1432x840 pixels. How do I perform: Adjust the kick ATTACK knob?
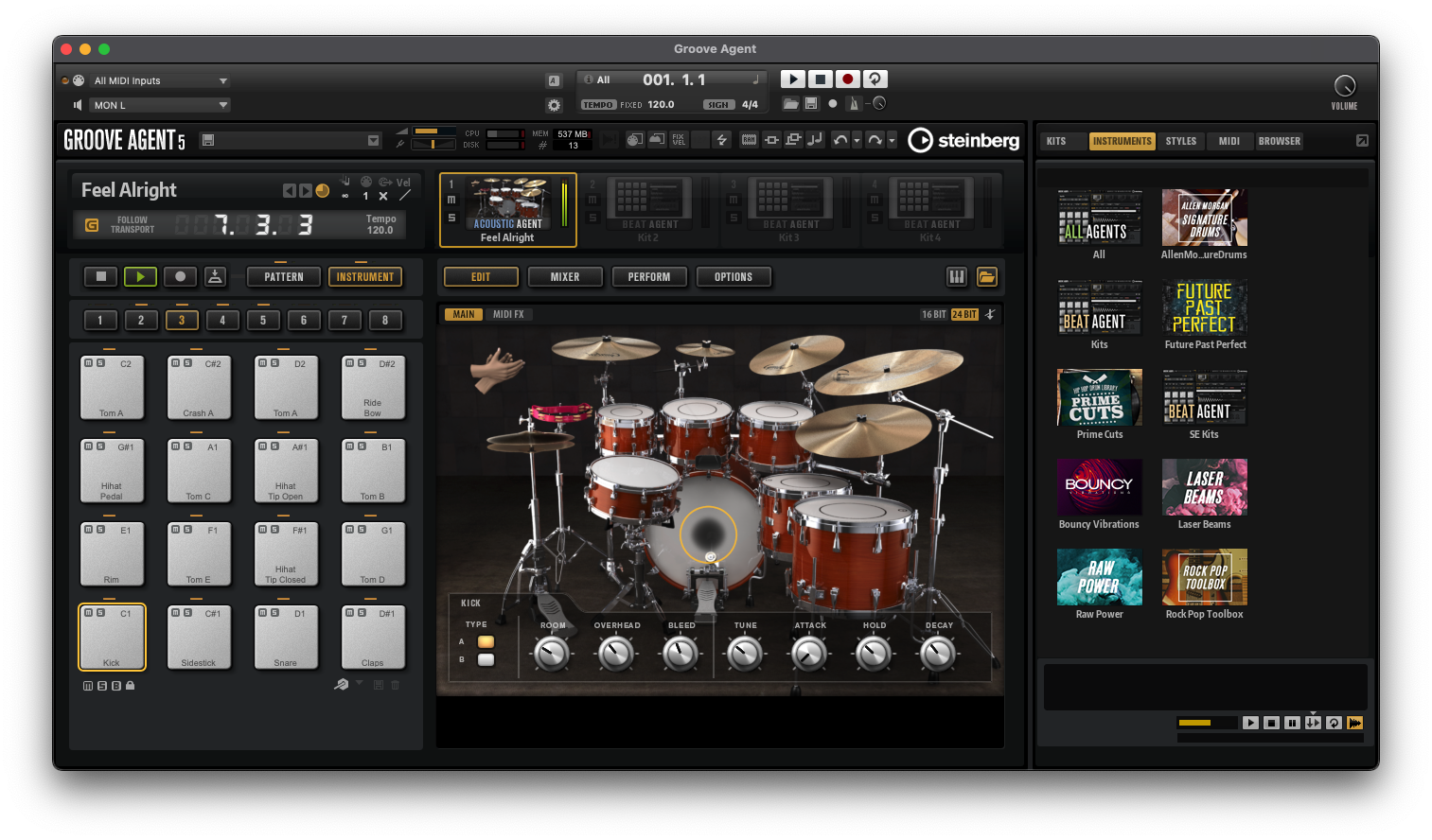(x=809, y=654)
